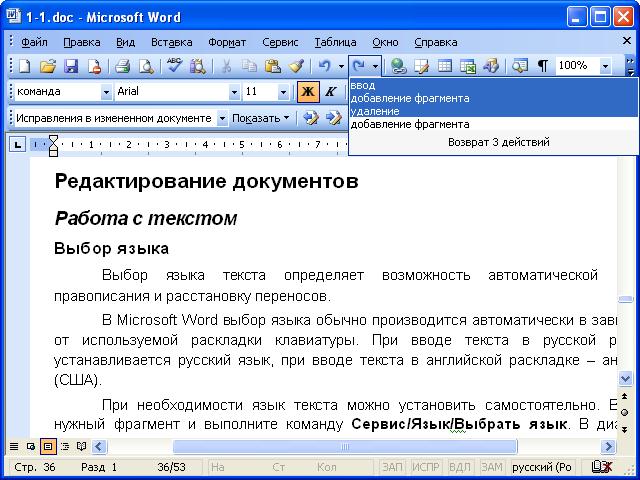Click the horizontal scrollbar thumb
This screenshot has width=640, height=480.
[x=345, y=447]
